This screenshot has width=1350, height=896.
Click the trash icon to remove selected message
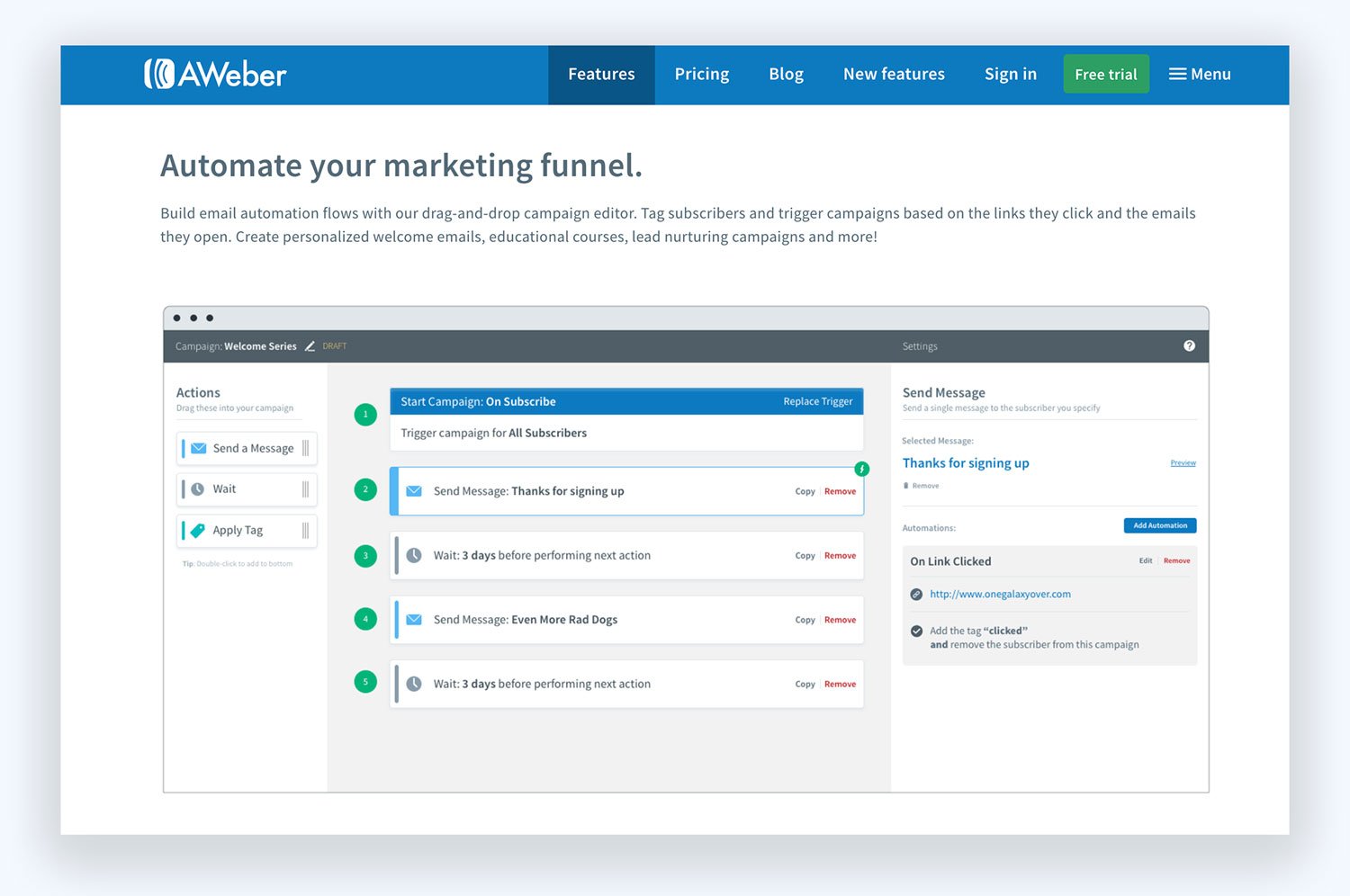907,485
